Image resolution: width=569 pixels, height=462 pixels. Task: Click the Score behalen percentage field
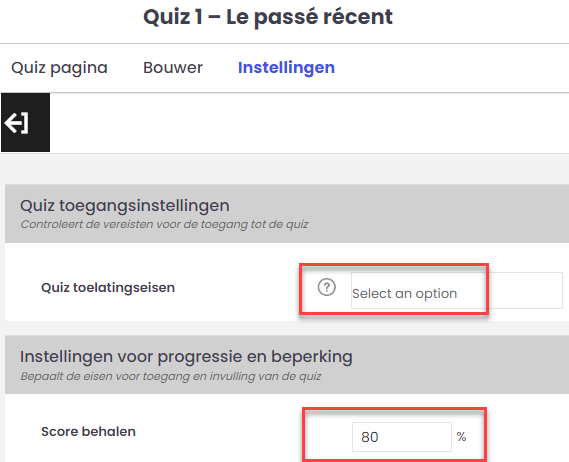(x=402, y=437)
